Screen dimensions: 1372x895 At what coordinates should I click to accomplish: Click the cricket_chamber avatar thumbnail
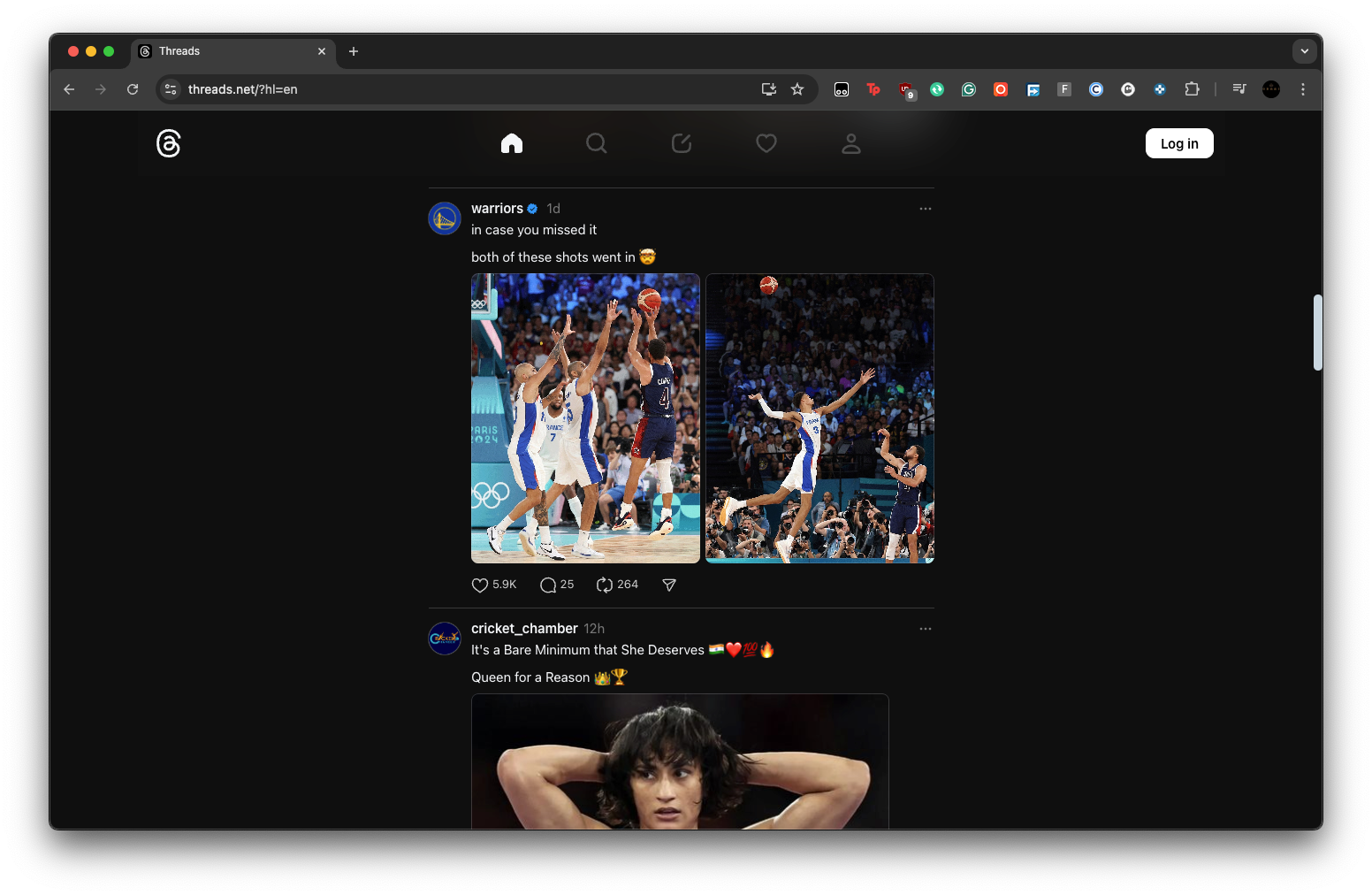tap(445, 639)
